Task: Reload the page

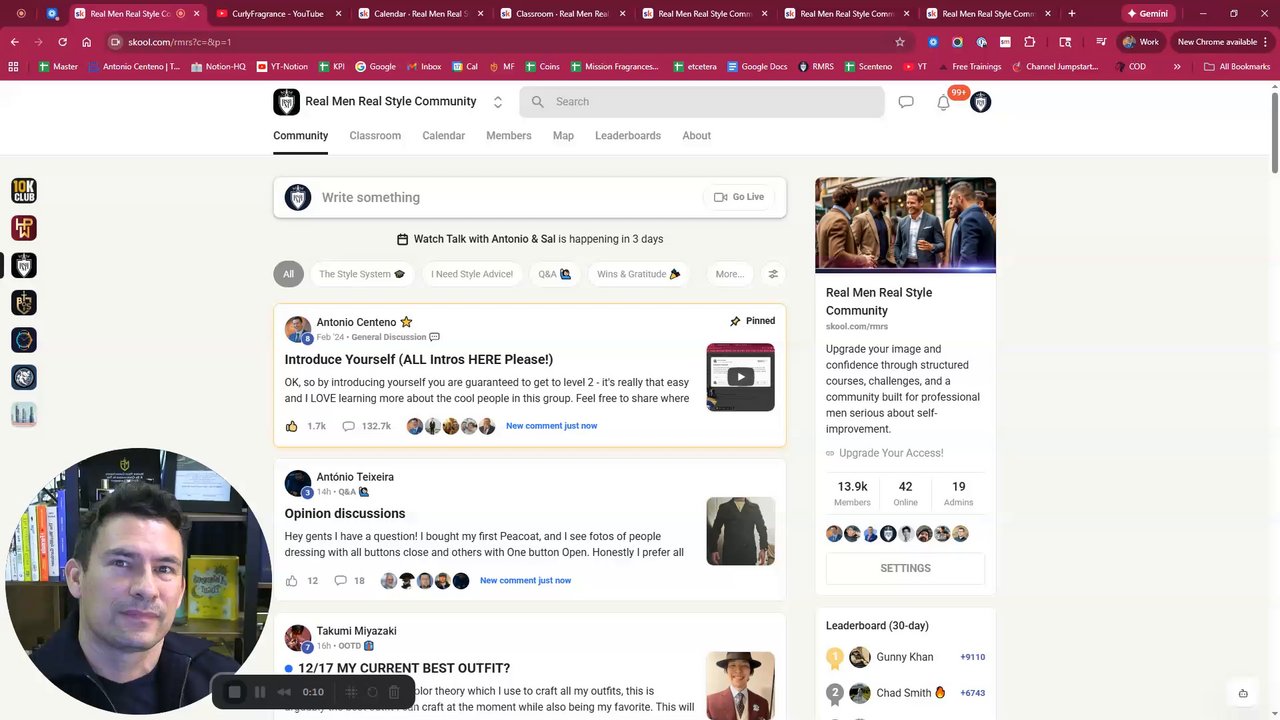Action: [62, 42]
